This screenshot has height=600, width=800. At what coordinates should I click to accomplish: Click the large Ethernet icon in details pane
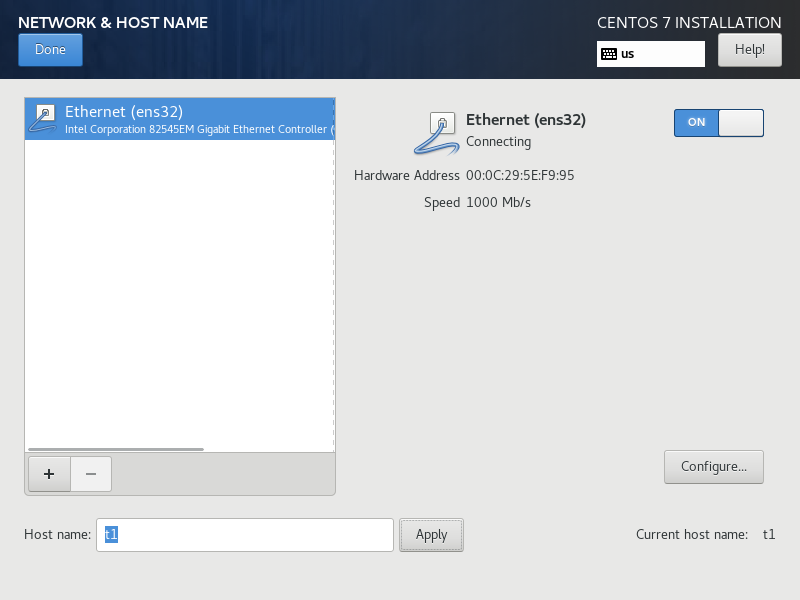coord(436,132)
